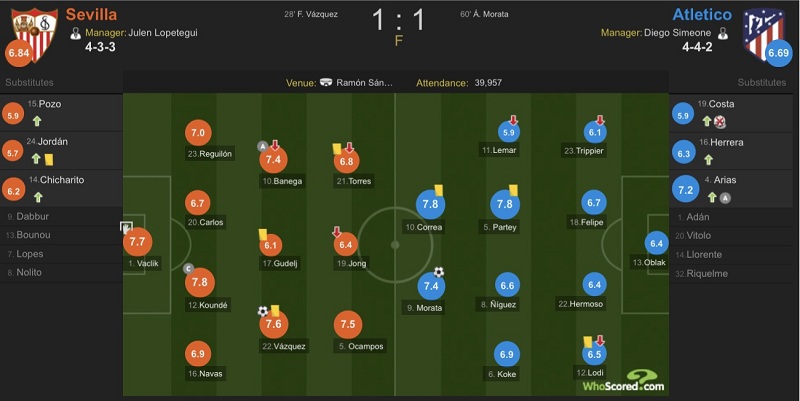Click the stadium icon beside Venue

326,83
